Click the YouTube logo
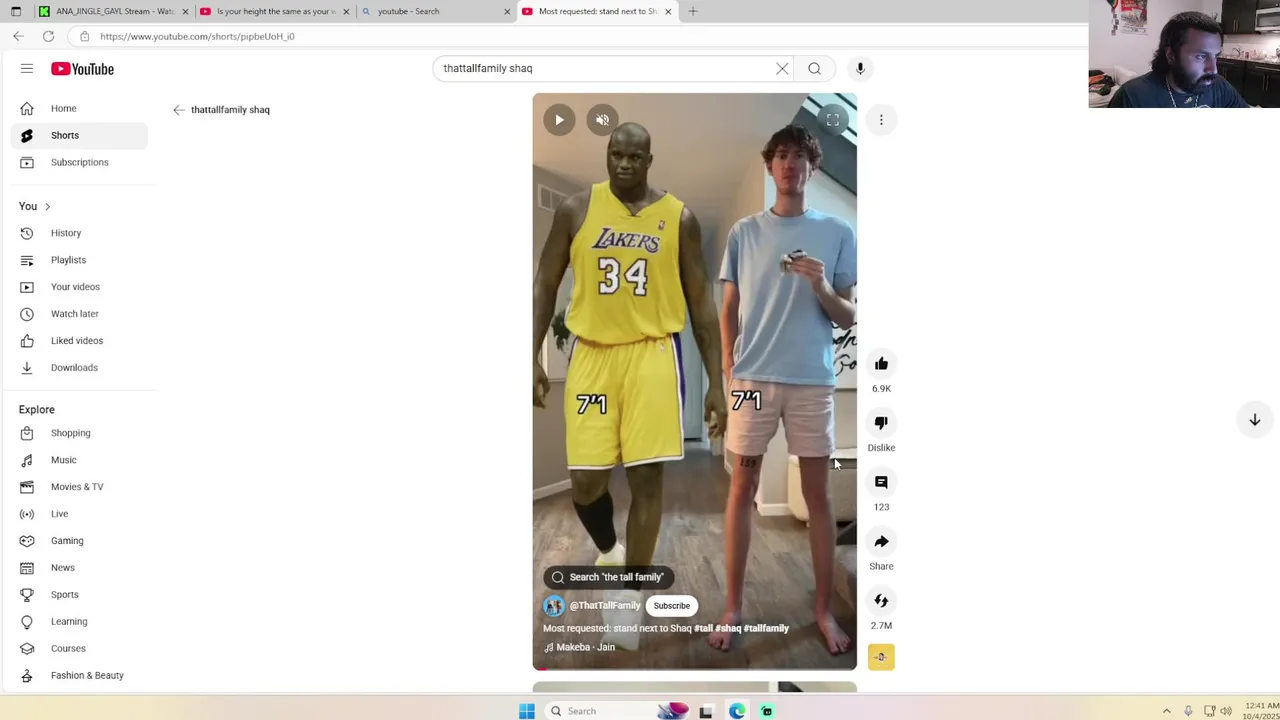 (82, 69)
